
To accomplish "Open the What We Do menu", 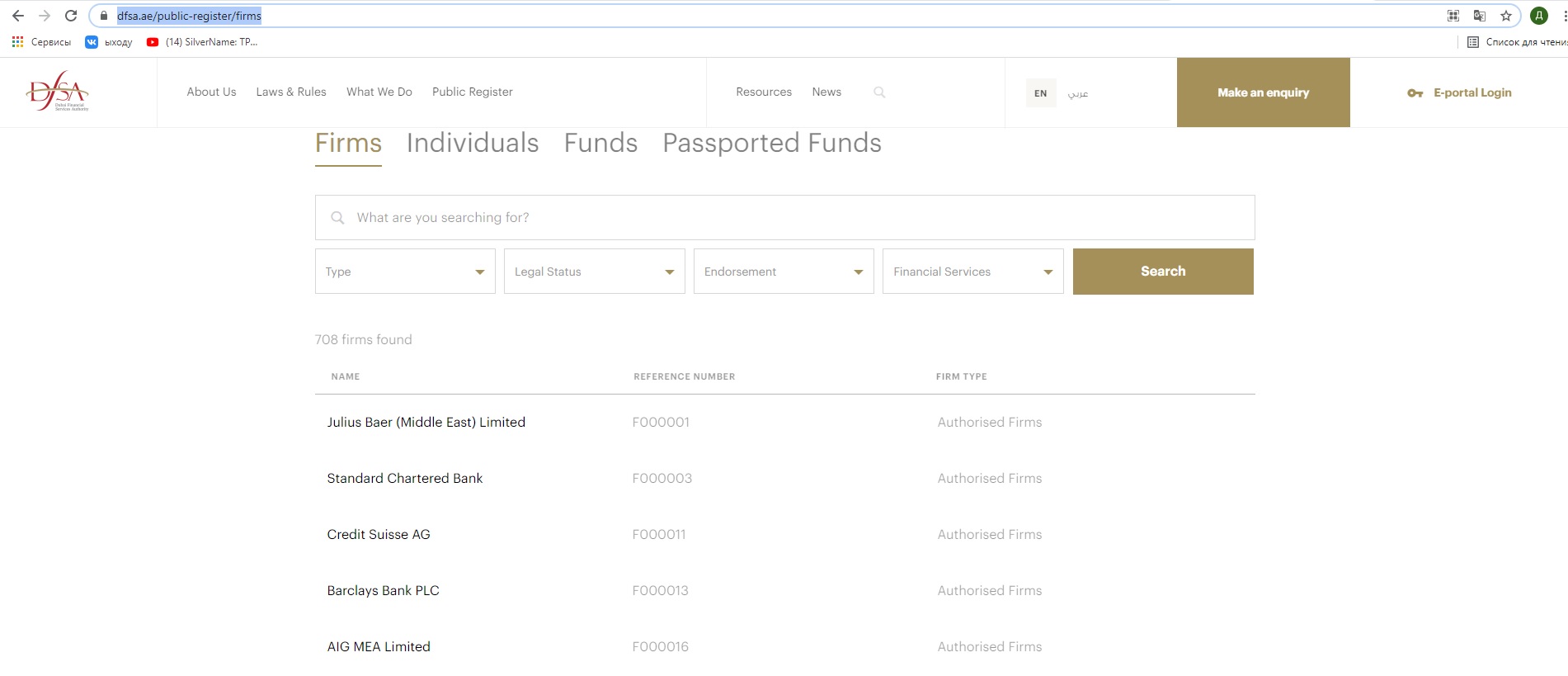I will coord(379,92).
